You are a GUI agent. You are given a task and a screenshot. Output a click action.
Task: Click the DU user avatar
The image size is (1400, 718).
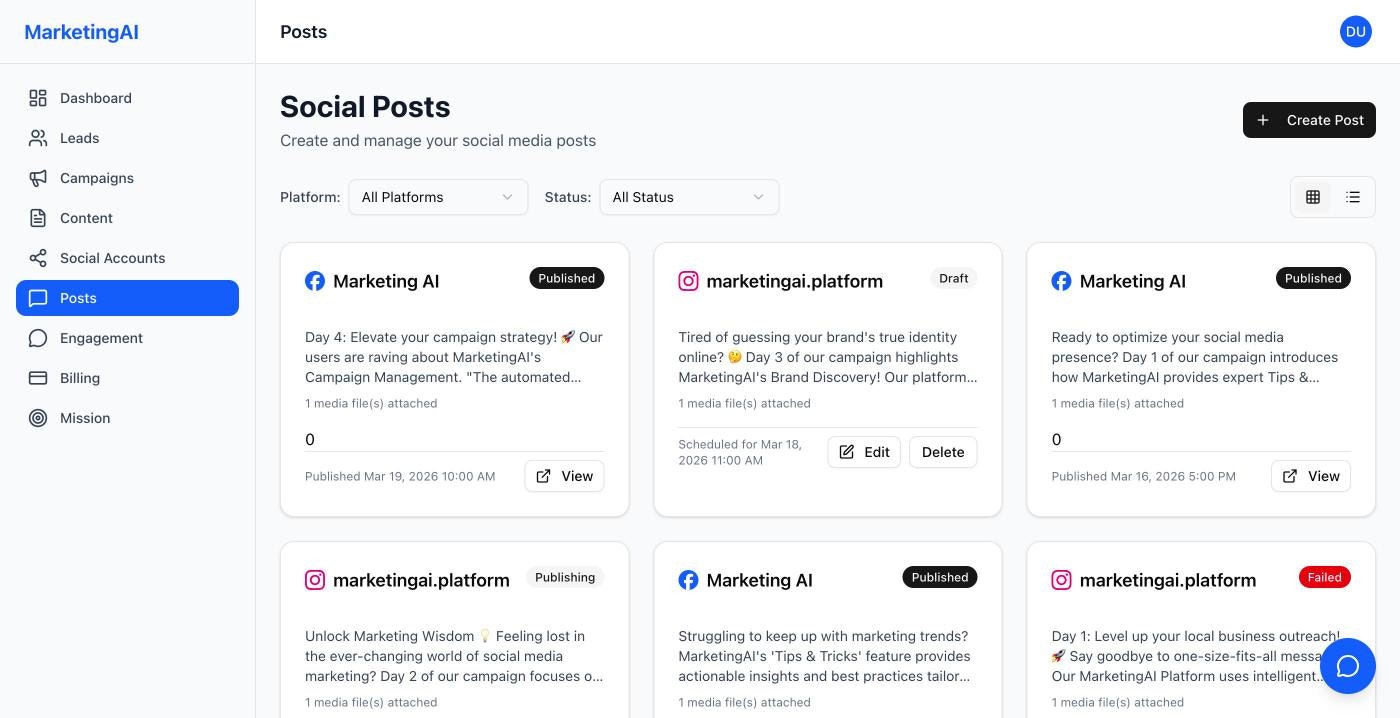pos(1356,31)
